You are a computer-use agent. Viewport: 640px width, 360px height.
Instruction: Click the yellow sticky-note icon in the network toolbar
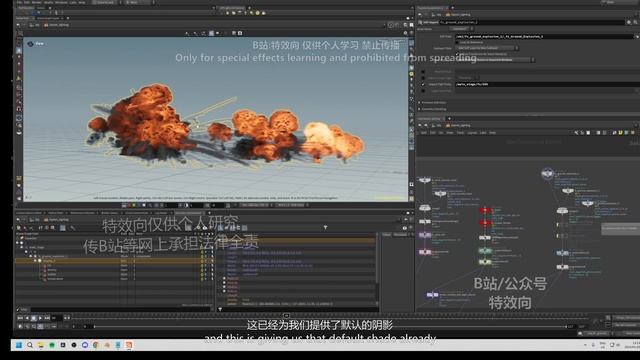pos(620,133)
